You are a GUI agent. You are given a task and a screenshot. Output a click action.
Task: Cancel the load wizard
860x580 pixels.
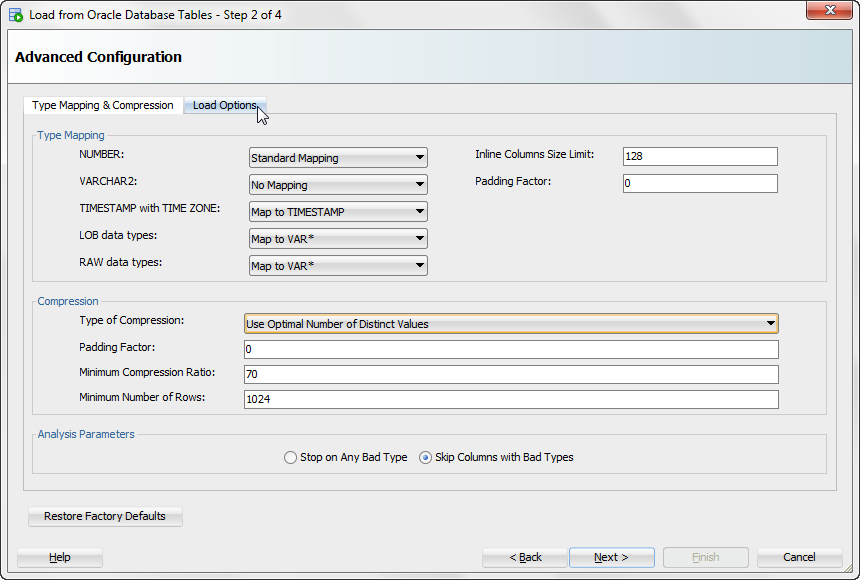point(799,557)
